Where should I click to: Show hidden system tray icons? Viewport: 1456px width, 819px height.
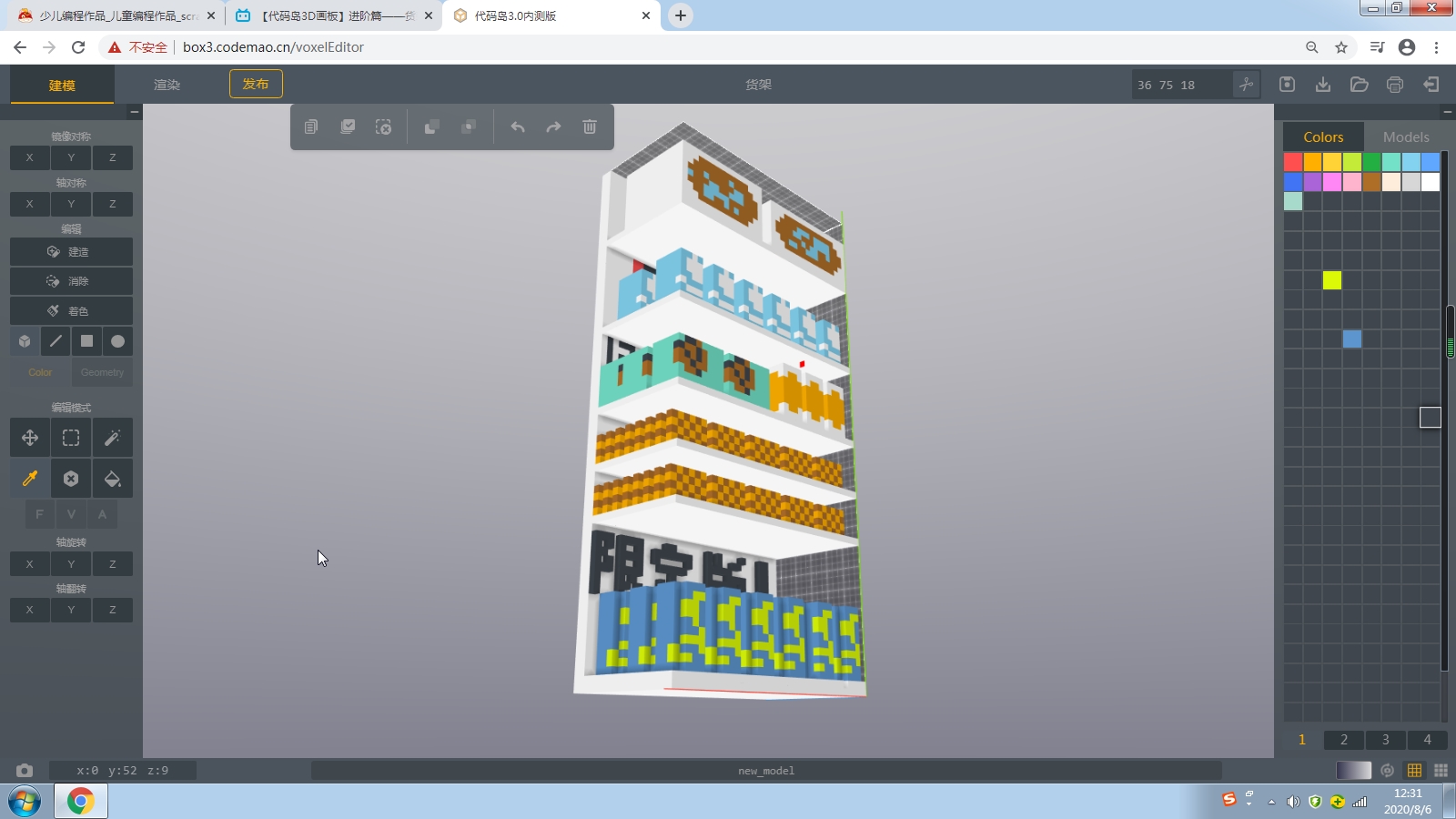[1271, 802]
